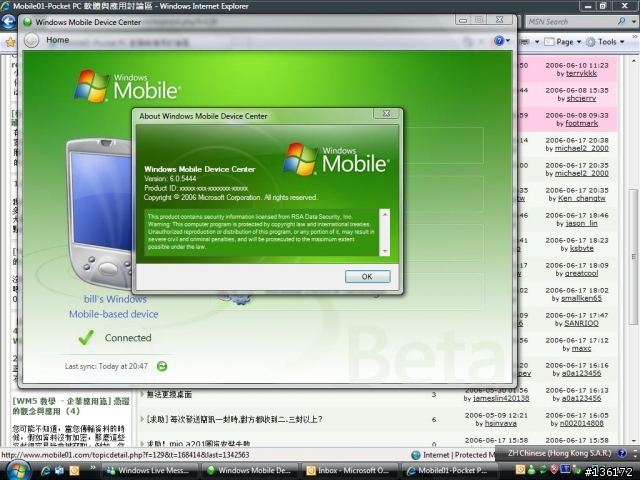Open the Page menu in Internet Explorer
Viewport: 640px width, 480px height.
click(562, 42)
